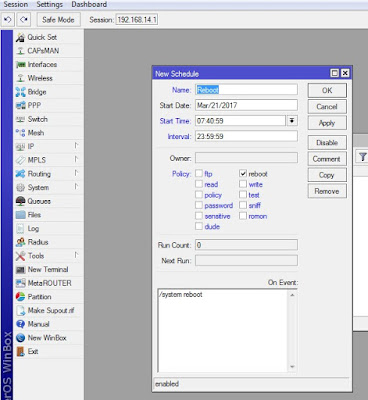
Task: Tick the test policy checkbox
Action: point(243,195)
